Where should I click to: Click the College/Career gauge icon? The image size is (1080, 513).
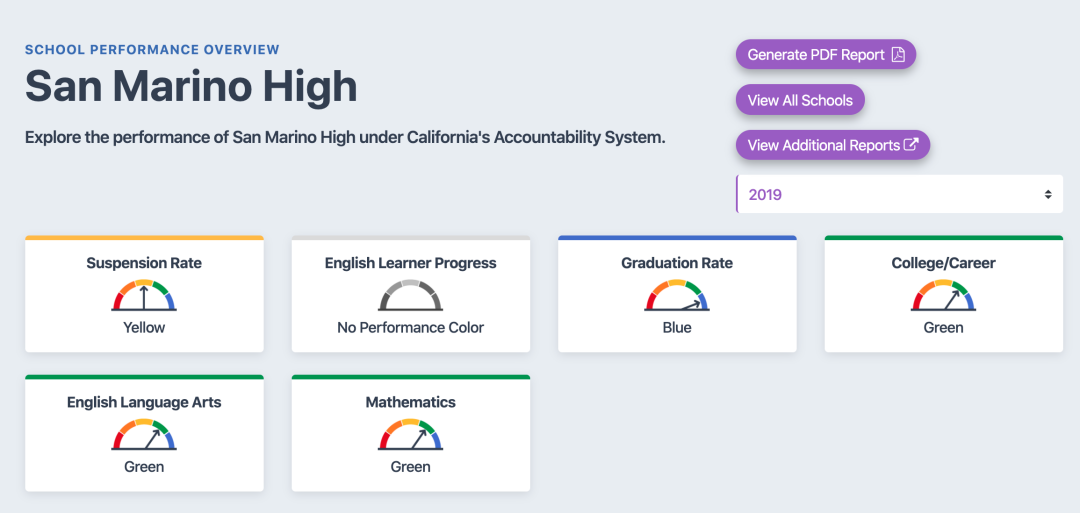point(944,295)
